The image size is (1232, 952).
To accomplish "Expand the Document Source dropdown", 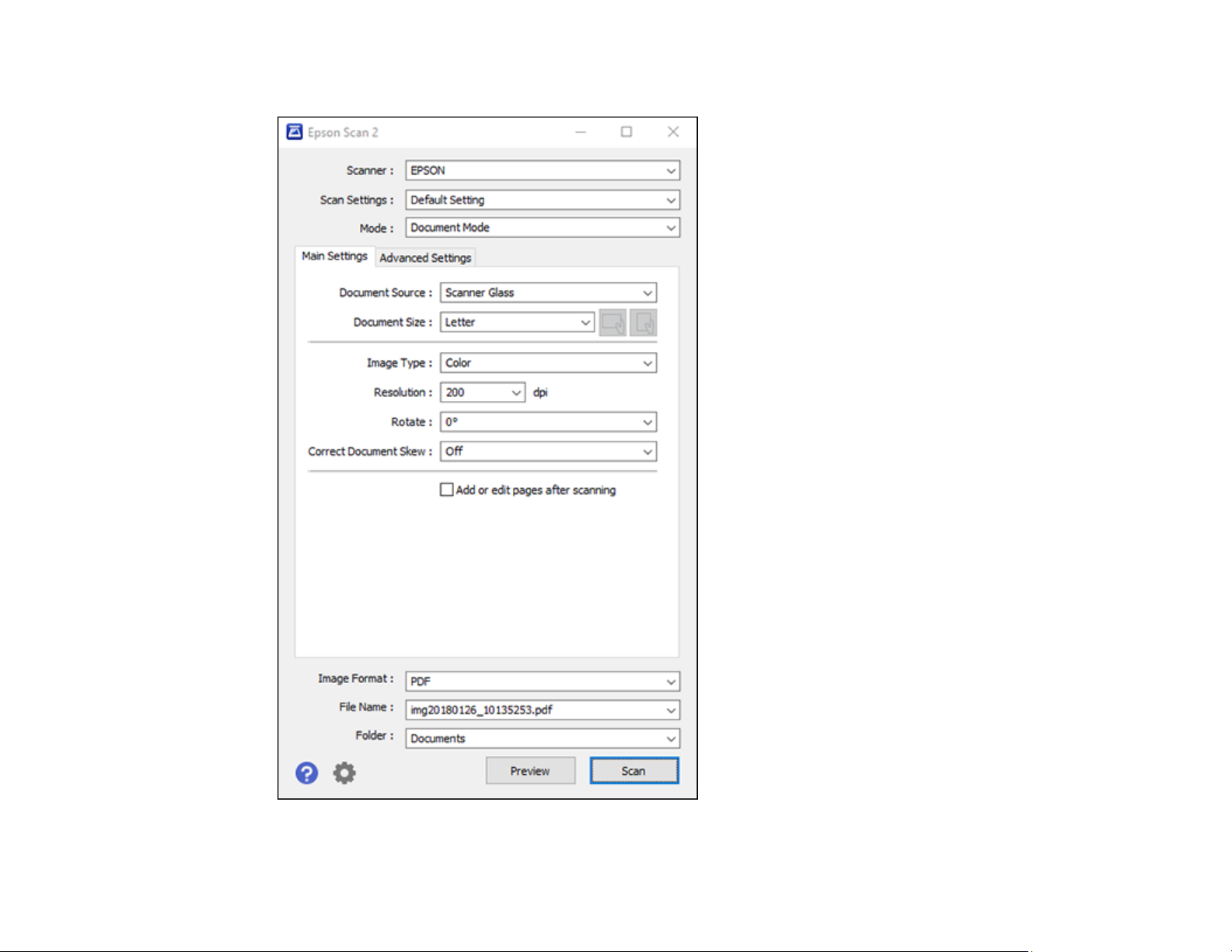I will click(x=548, y=293).
